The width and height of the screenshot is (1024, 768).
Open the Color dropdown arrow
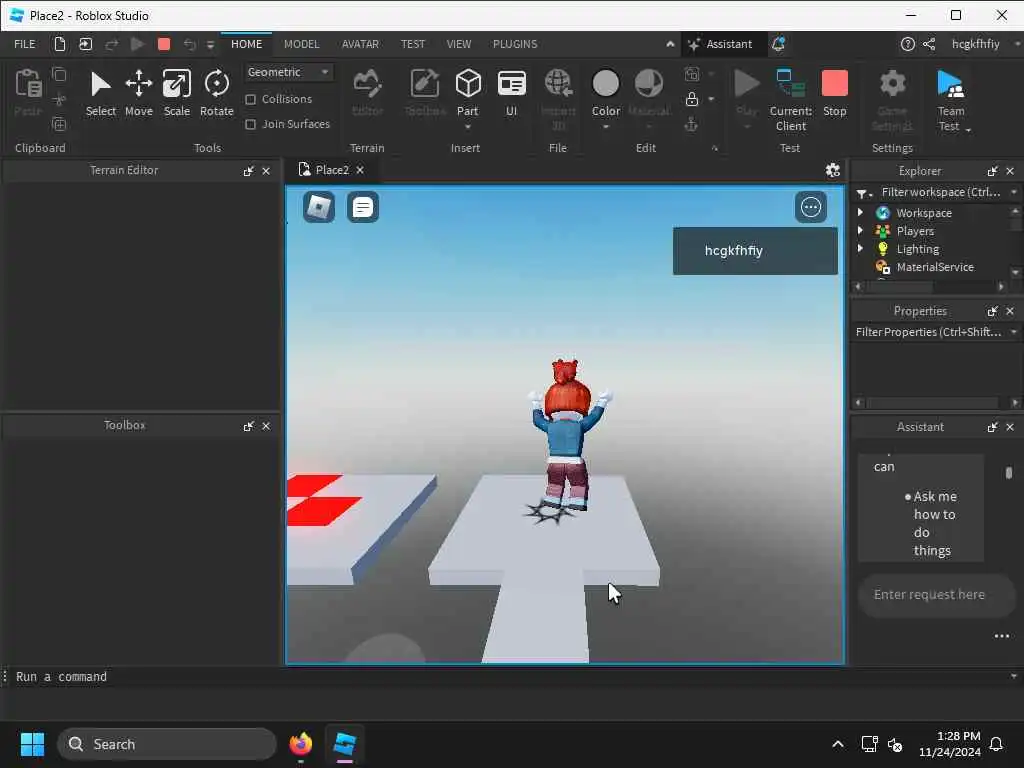point(605,127)
